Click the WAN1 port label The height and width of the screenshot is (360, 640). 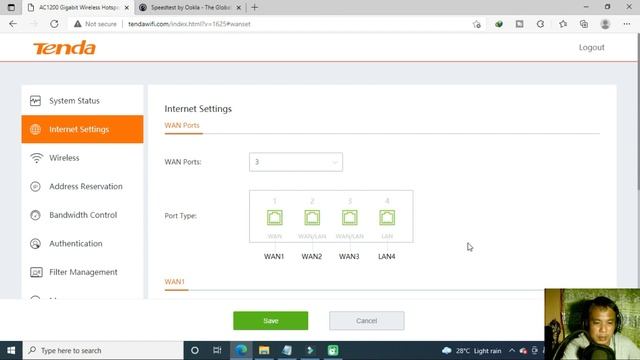(274, 256)
